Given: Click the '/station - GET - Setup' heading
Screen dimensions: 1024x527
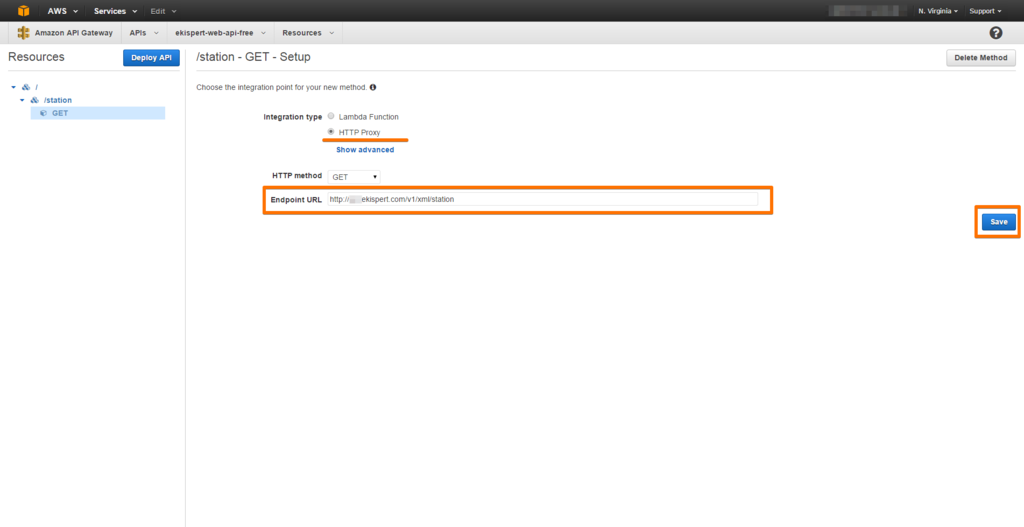Looking at the screenshot, I should (253, 57).
